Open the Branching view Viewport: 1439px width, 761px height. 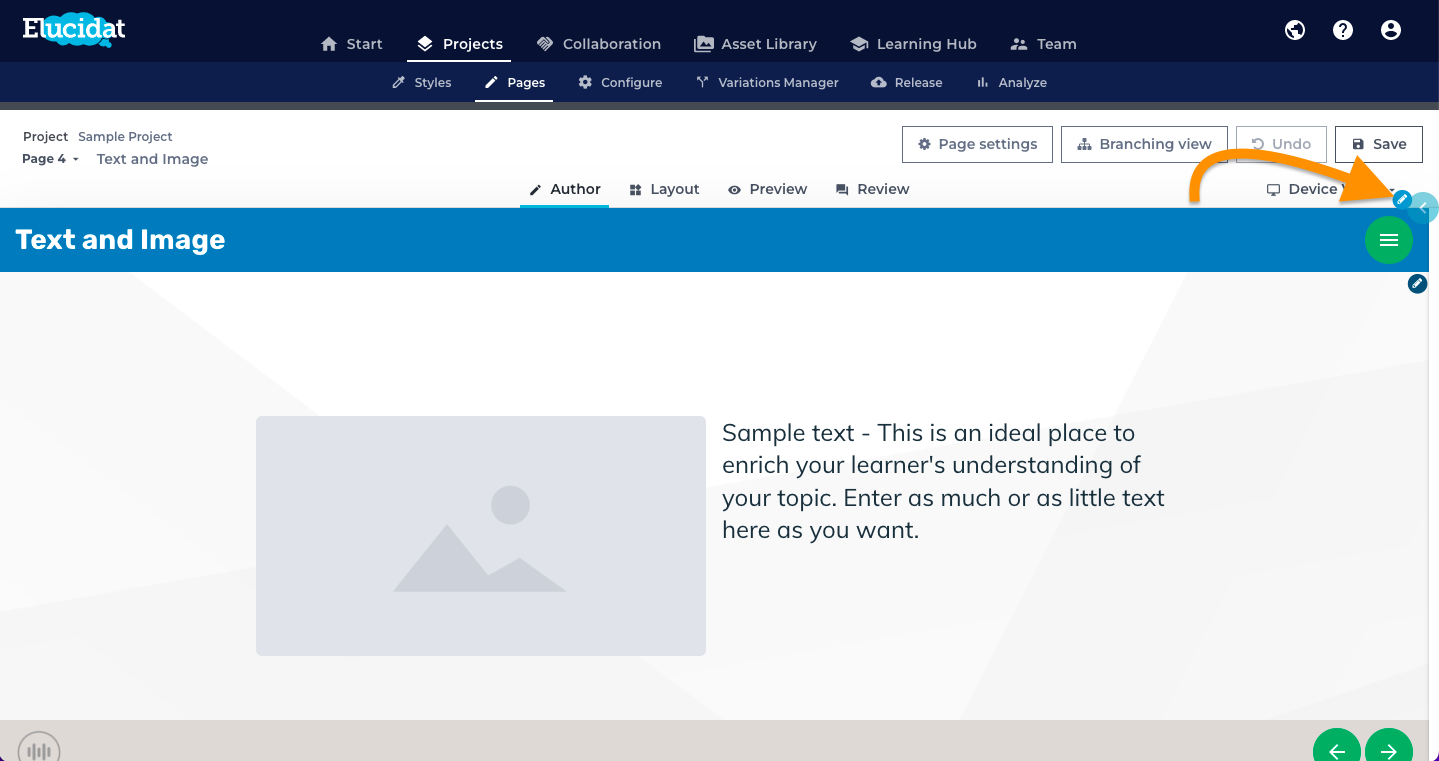tap(1144, 144)
